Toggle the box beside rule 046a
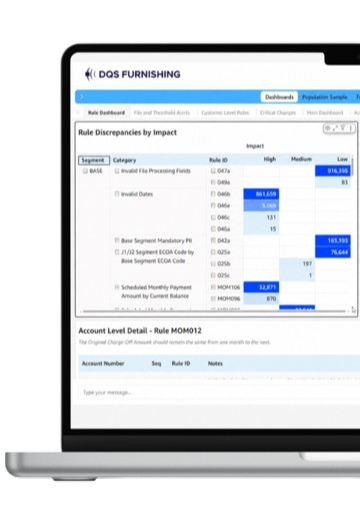Screen dimensions: 360x520 pos(213,229)
